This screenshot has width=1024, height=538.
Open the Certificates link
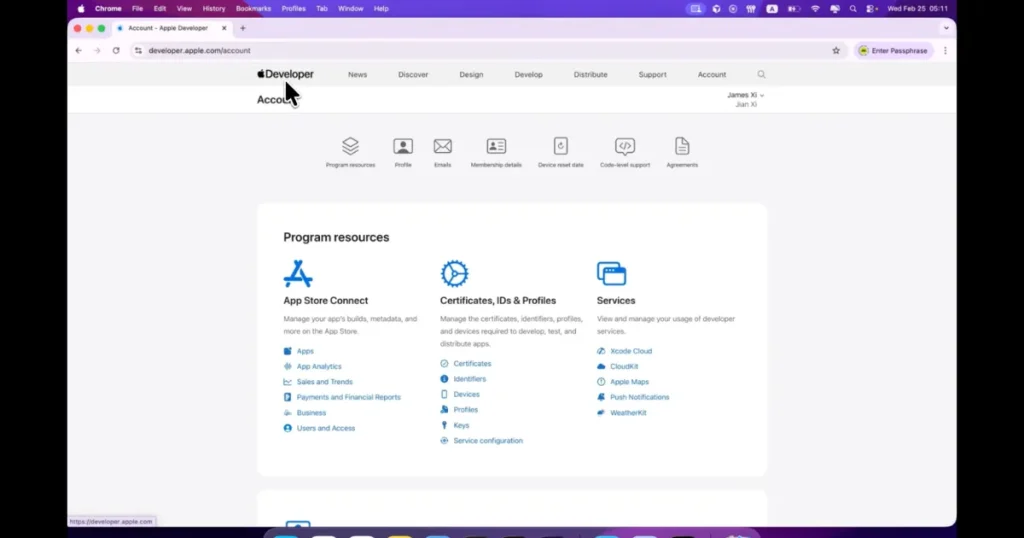click(472, 364)
